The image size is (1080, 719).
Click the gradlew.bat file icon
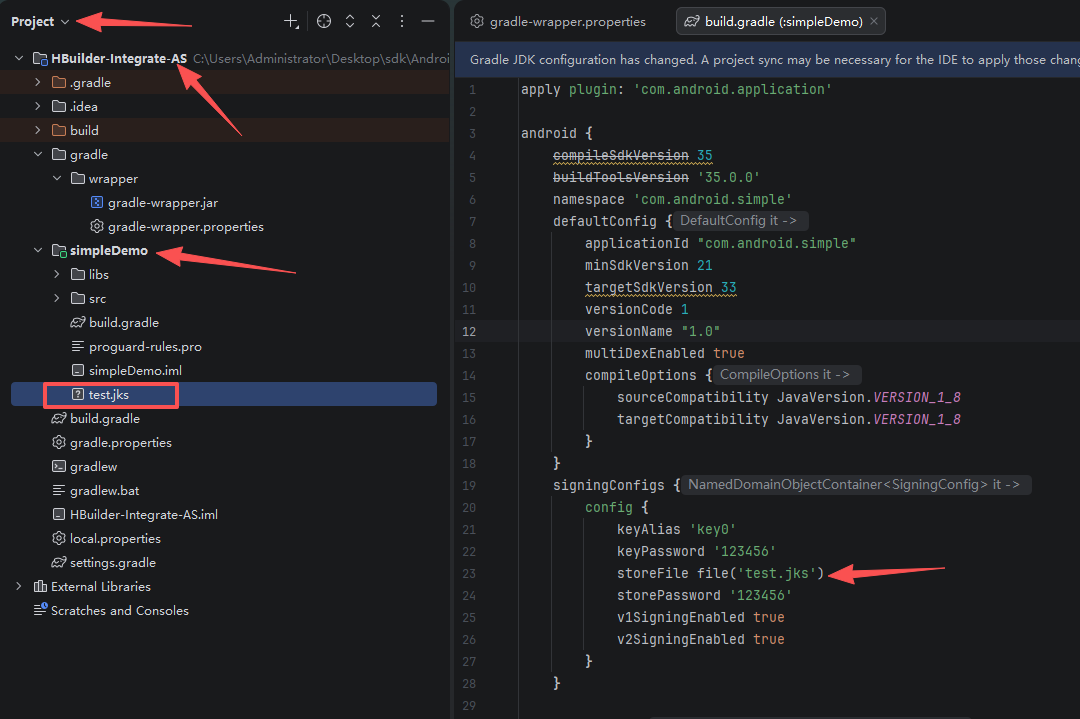coord(59,490)
